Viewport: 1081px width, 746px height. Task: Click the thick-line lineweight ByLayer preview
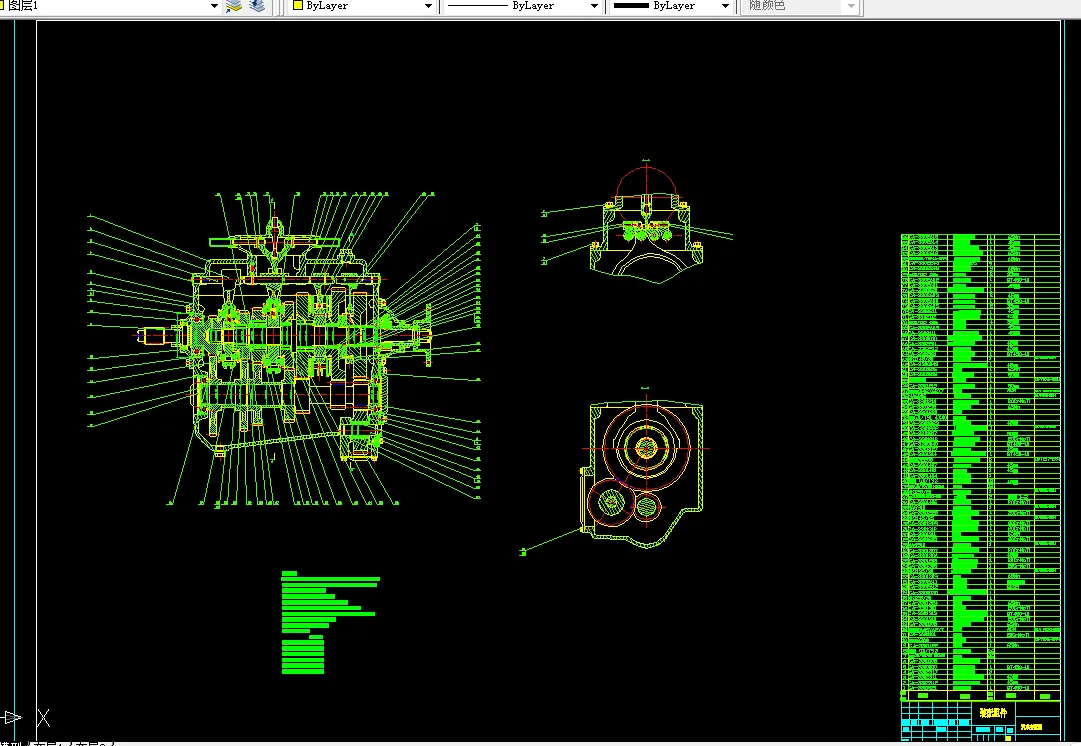632,6
